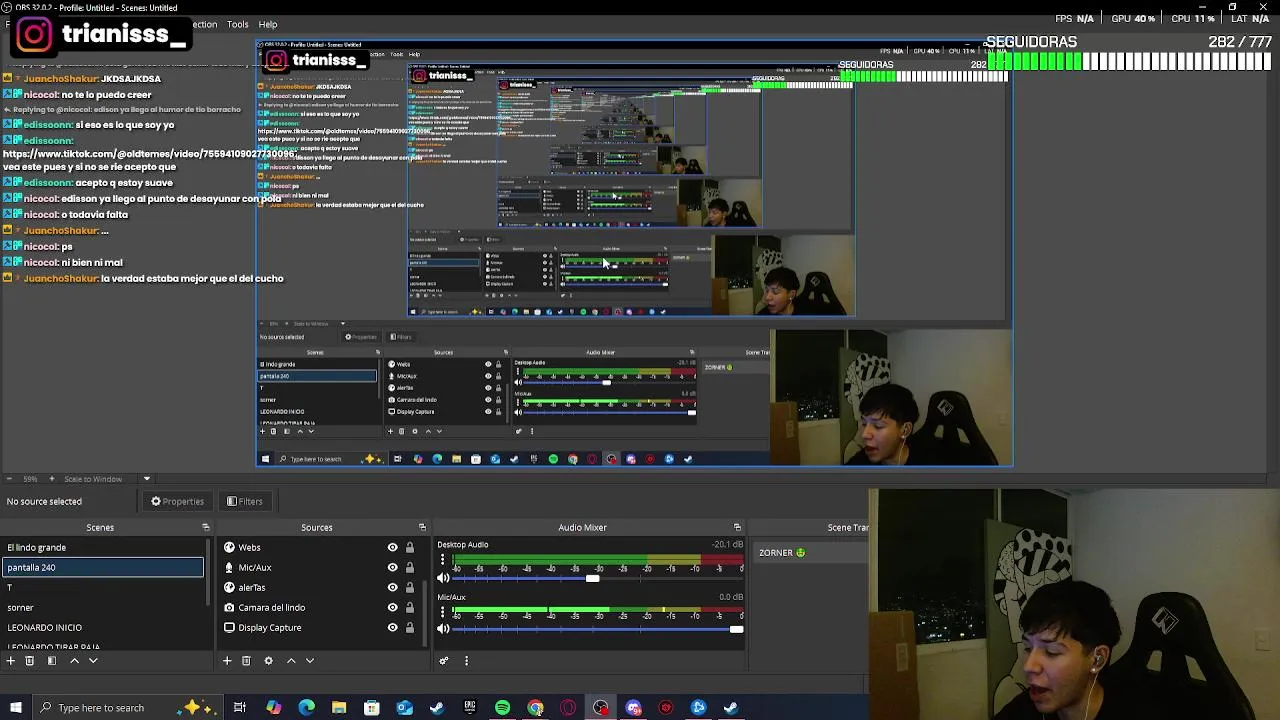Add a new source with plus icon
The image size is (1280, 720).
(227, 660)
